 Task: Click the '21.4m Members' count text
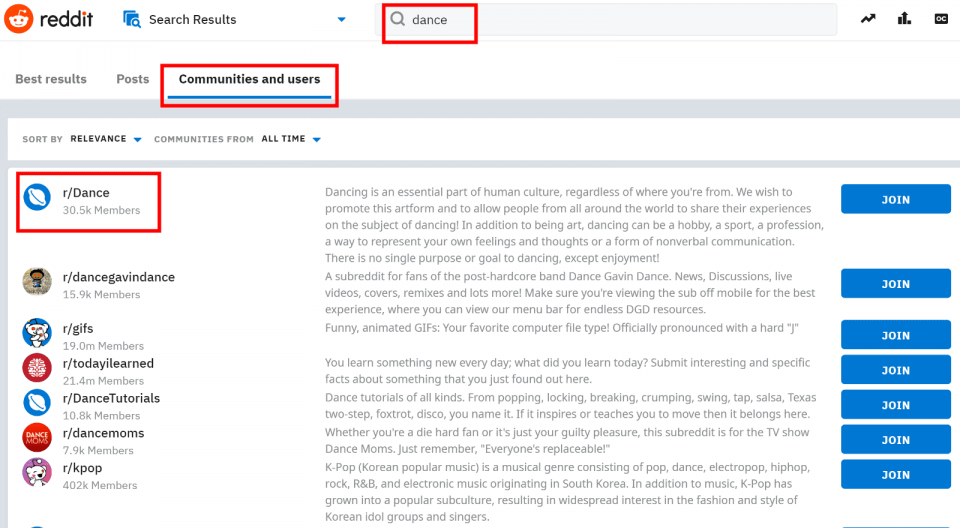pyautogui.click(x=103, y=381)
